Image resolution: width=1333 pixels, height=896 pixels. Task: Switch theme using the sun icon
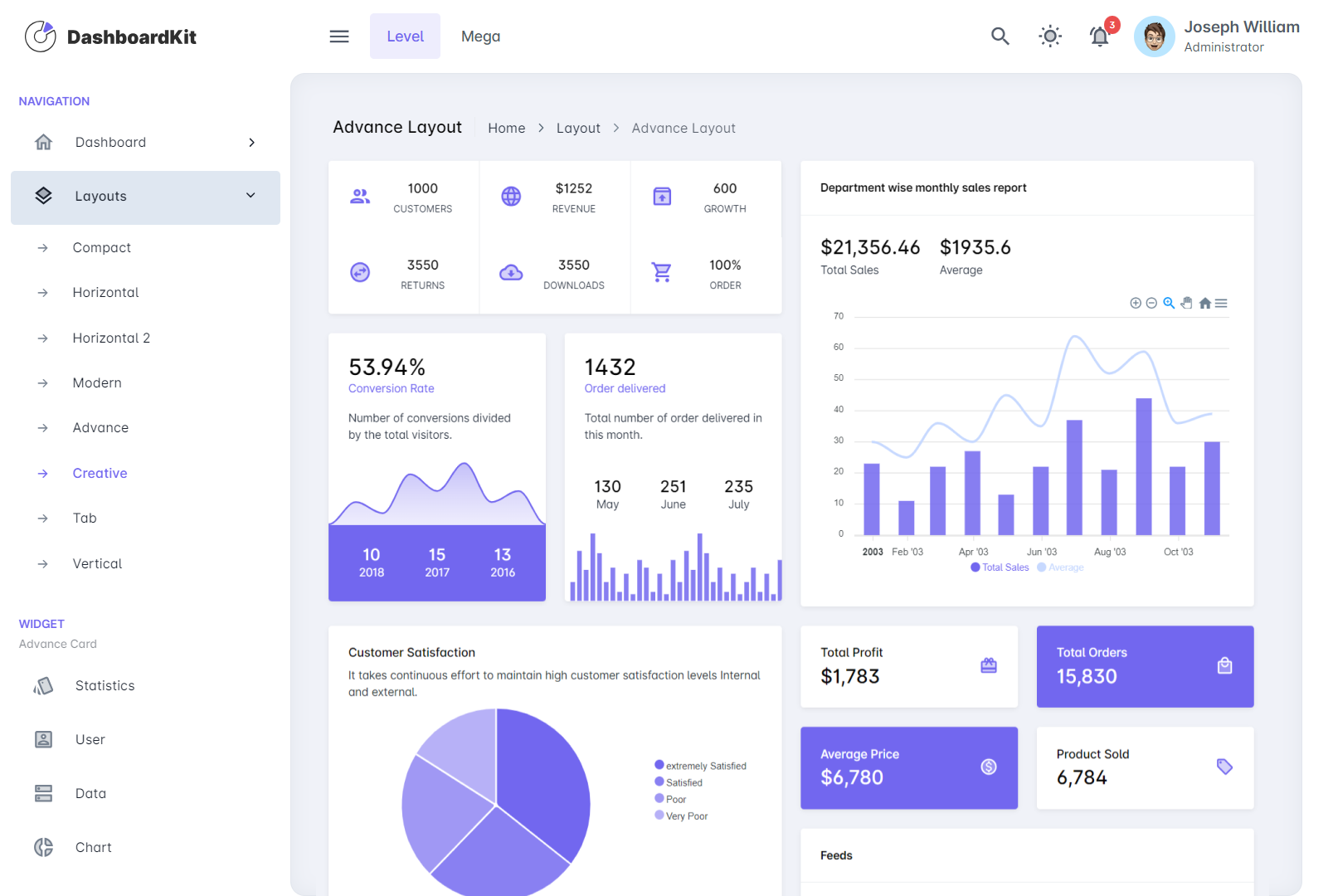(1050, 37)
